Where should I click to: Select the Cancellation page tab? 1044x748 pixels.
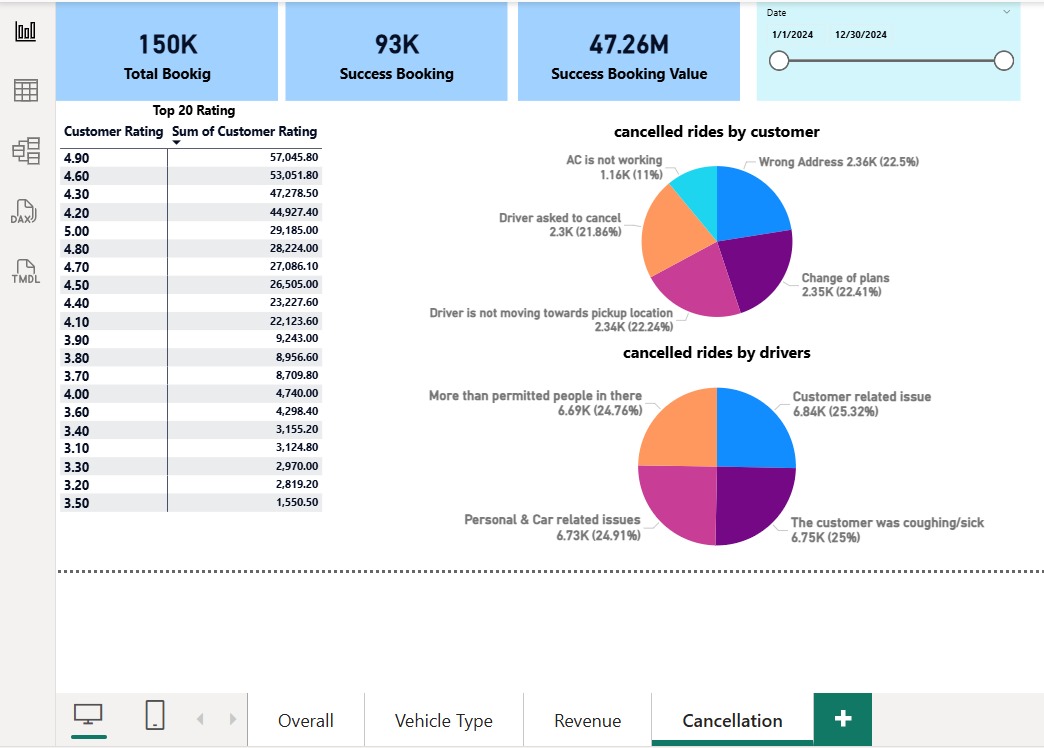[x=732, y=720]
